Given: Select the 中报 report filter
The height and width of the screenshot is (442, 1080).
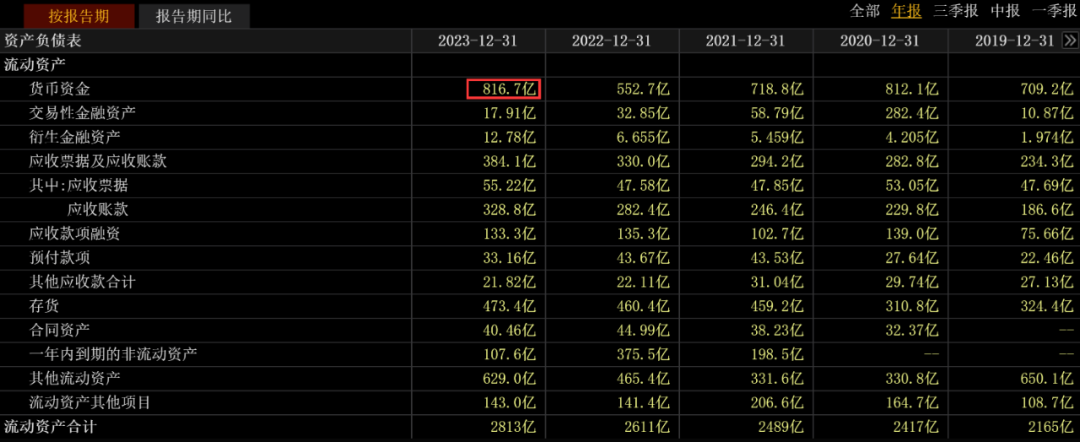Looking at the screenshot, I should pos(1005,11).
